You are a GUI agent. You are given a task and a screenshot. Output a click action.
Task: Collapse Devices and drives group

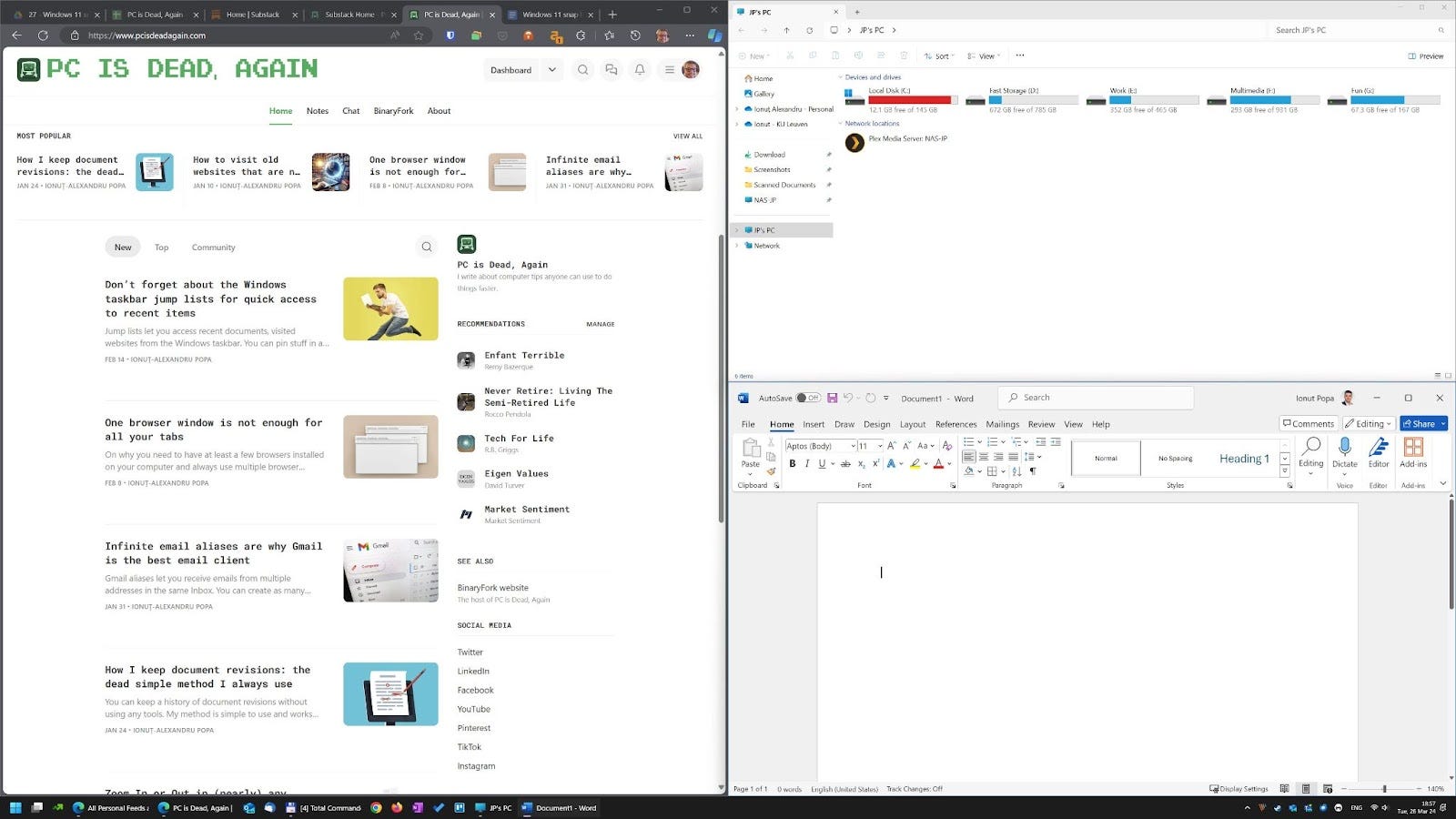[x=840, y=77]
